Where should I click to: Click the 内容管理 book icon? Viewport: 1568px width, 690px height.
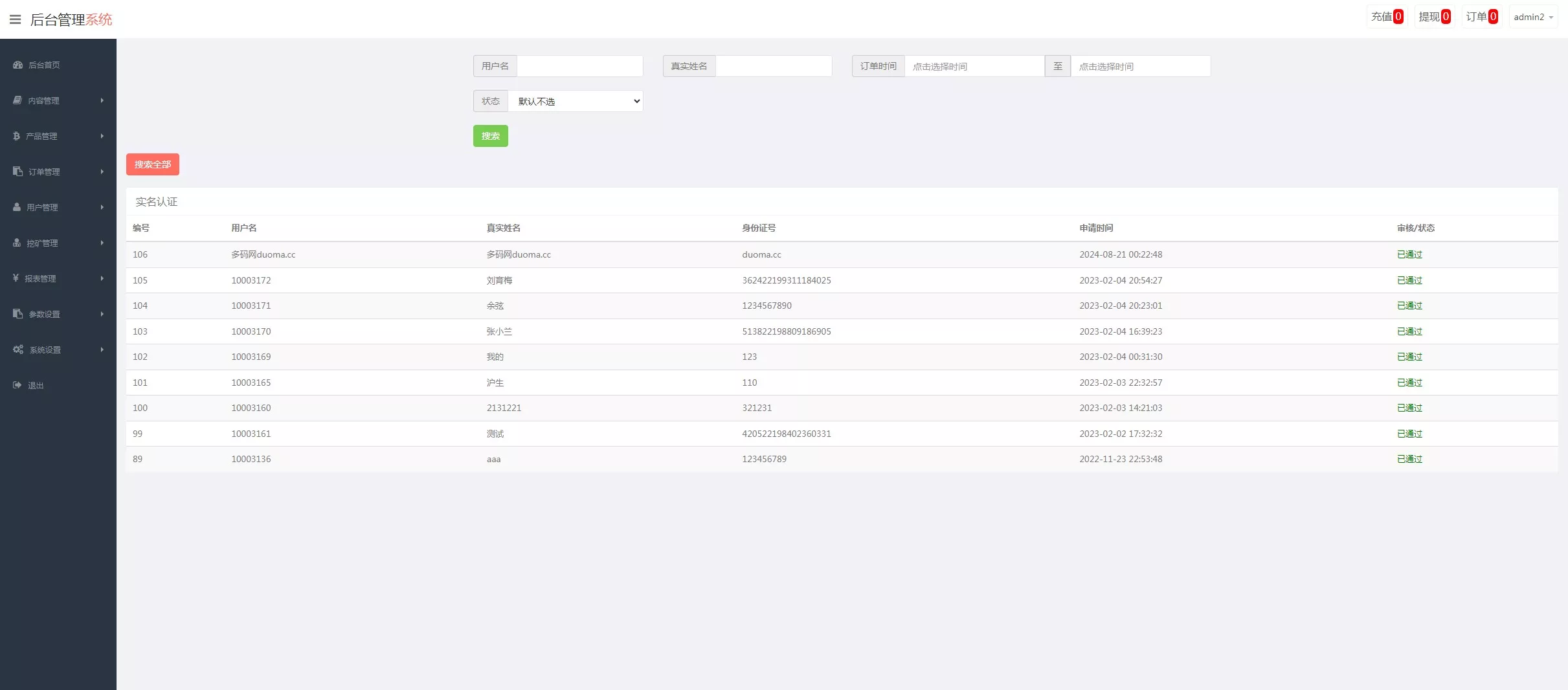[x=17, y=100]
